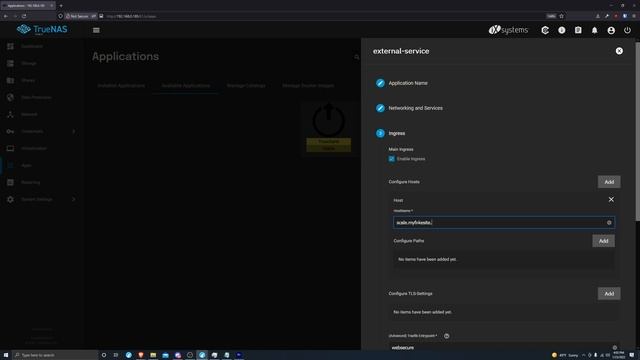Expand the Credentials sidebar submenu arrow
Image resolution: width=640 pixels, height=360 pixels.
tap(74, 131)
